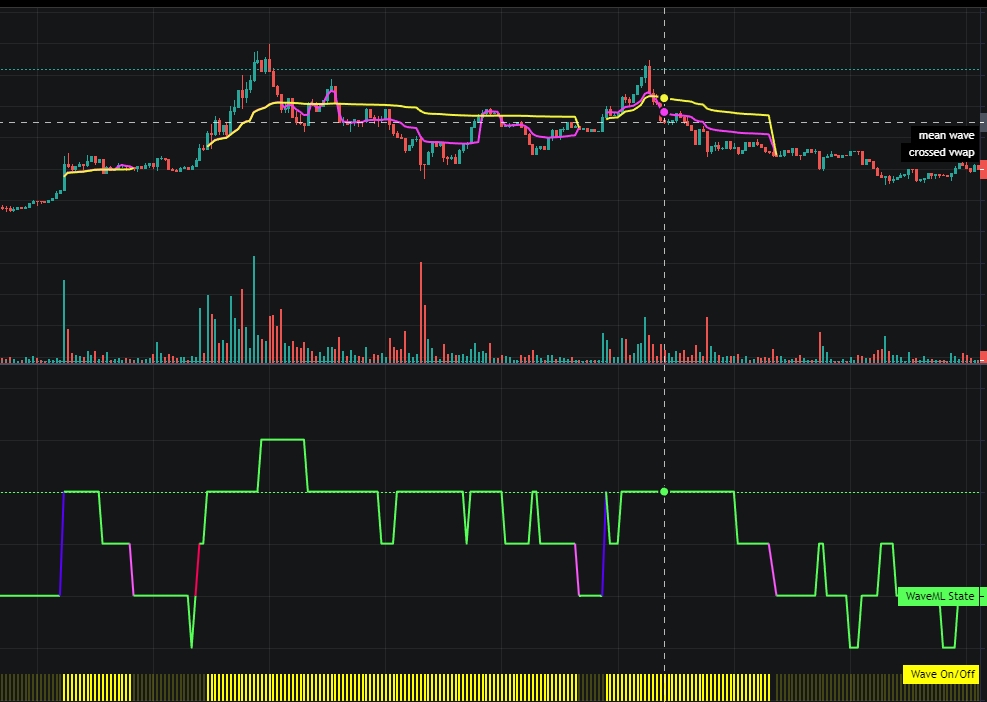Screen dimensions: 987x702
Task: Select the yellow Wave On/Off label
Action: [x=940, y=674]
